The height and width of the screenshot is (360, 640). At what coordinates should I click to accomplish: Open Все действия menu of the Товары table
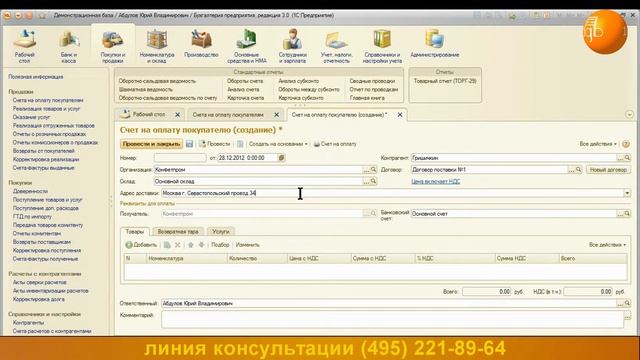pos(607,245)
